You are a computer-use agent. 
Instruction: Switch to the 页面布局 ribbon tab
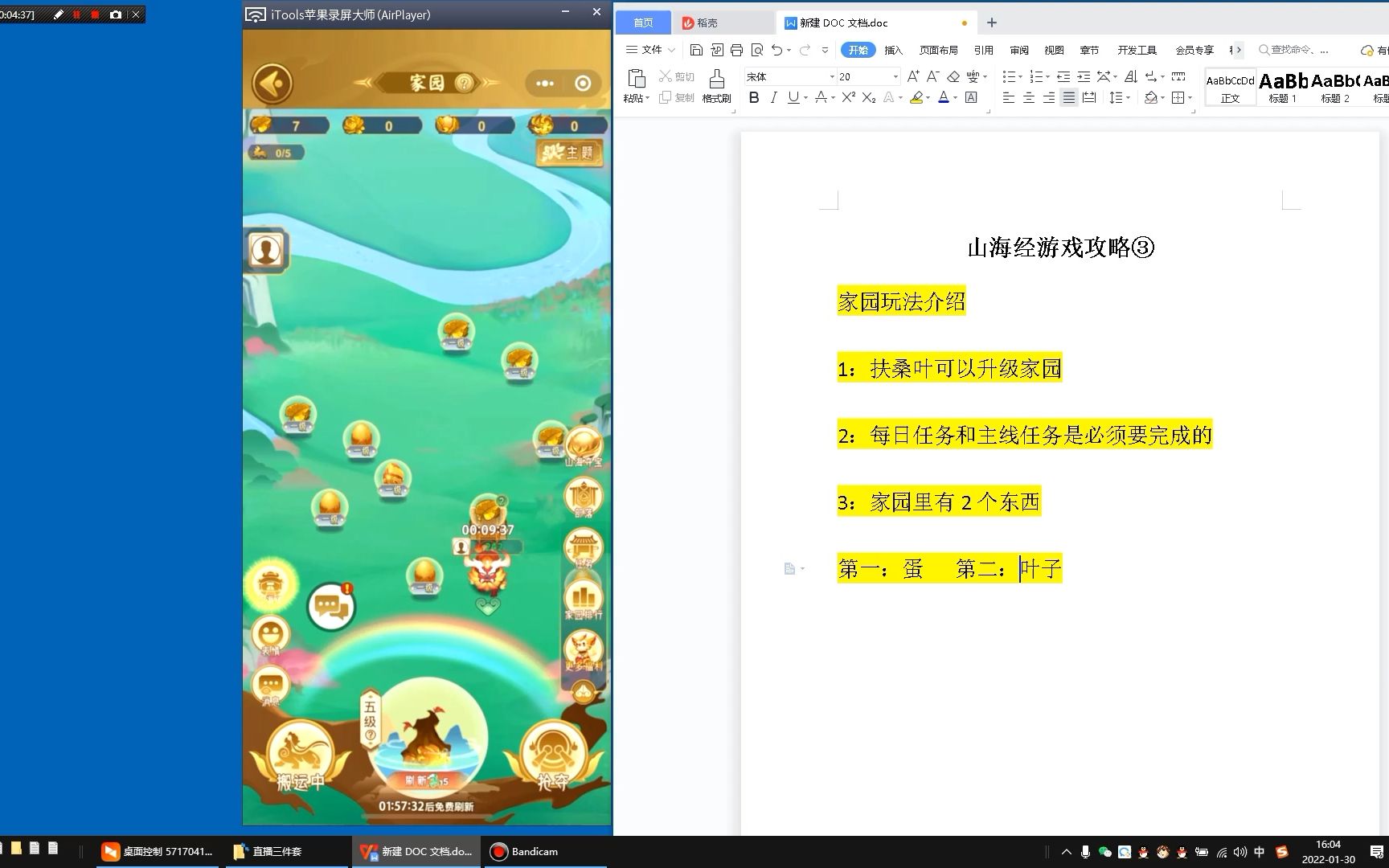pos(938,50)
